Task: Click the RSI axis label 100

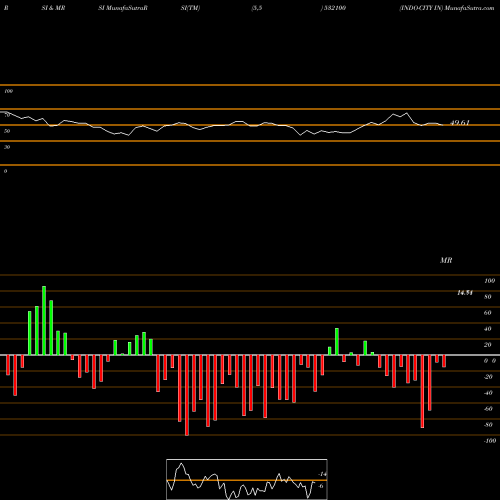Action: 8,91
